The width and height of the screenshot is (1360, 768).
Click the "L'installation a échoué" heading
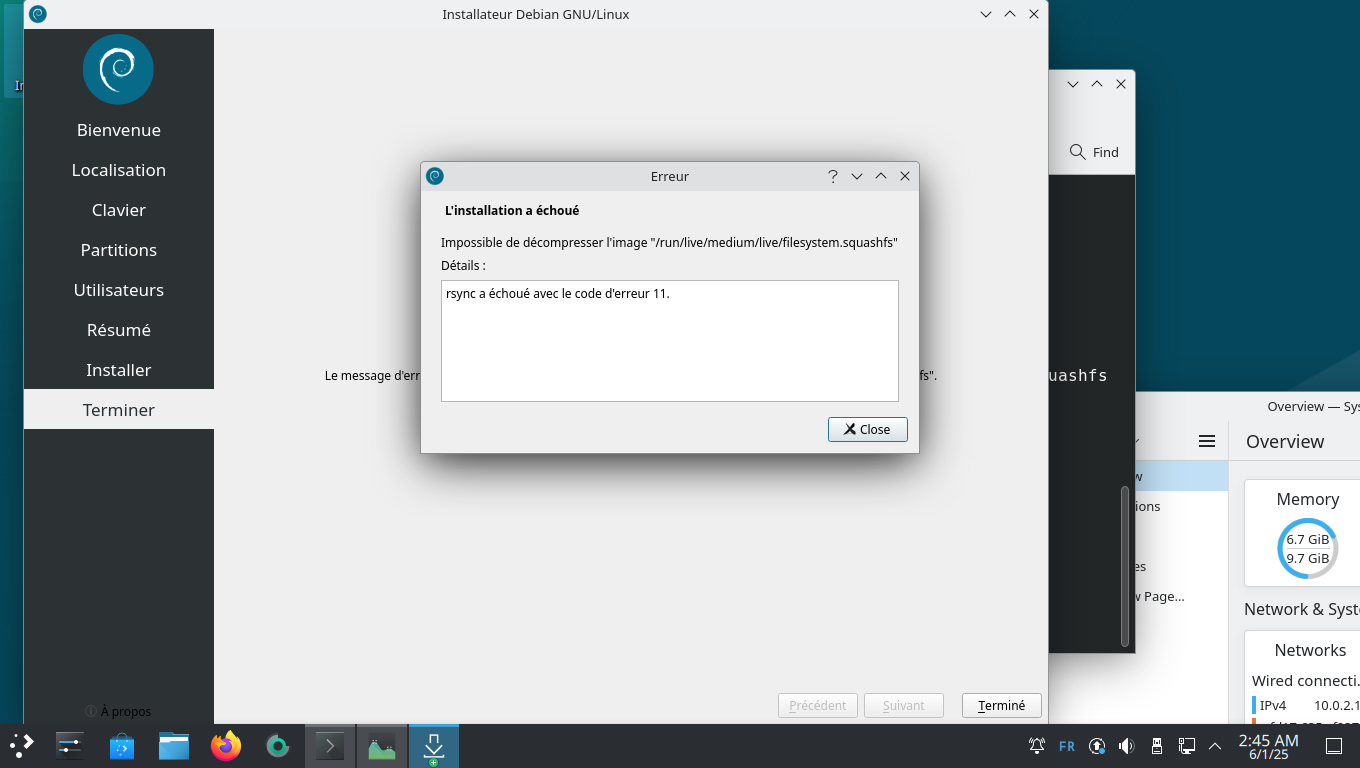click(512, 211)
